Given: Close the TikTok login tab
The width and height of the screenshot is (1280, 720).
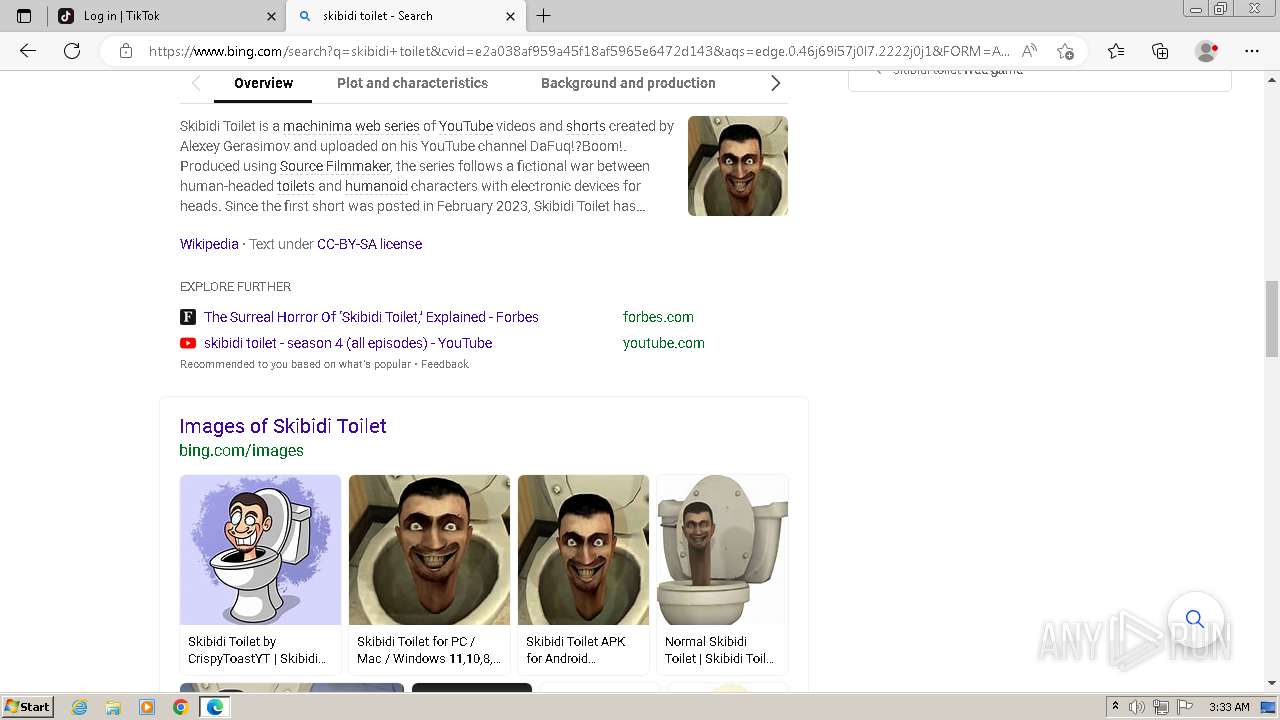Looking at the screenshot, I should coord(271,16).
